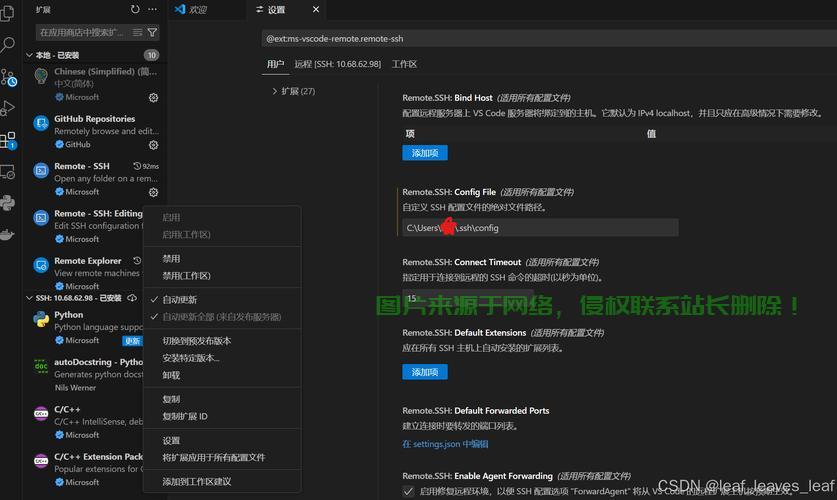Open manage gear for Remote - SSH
The image size is (837, 500).
pos(153,192)
